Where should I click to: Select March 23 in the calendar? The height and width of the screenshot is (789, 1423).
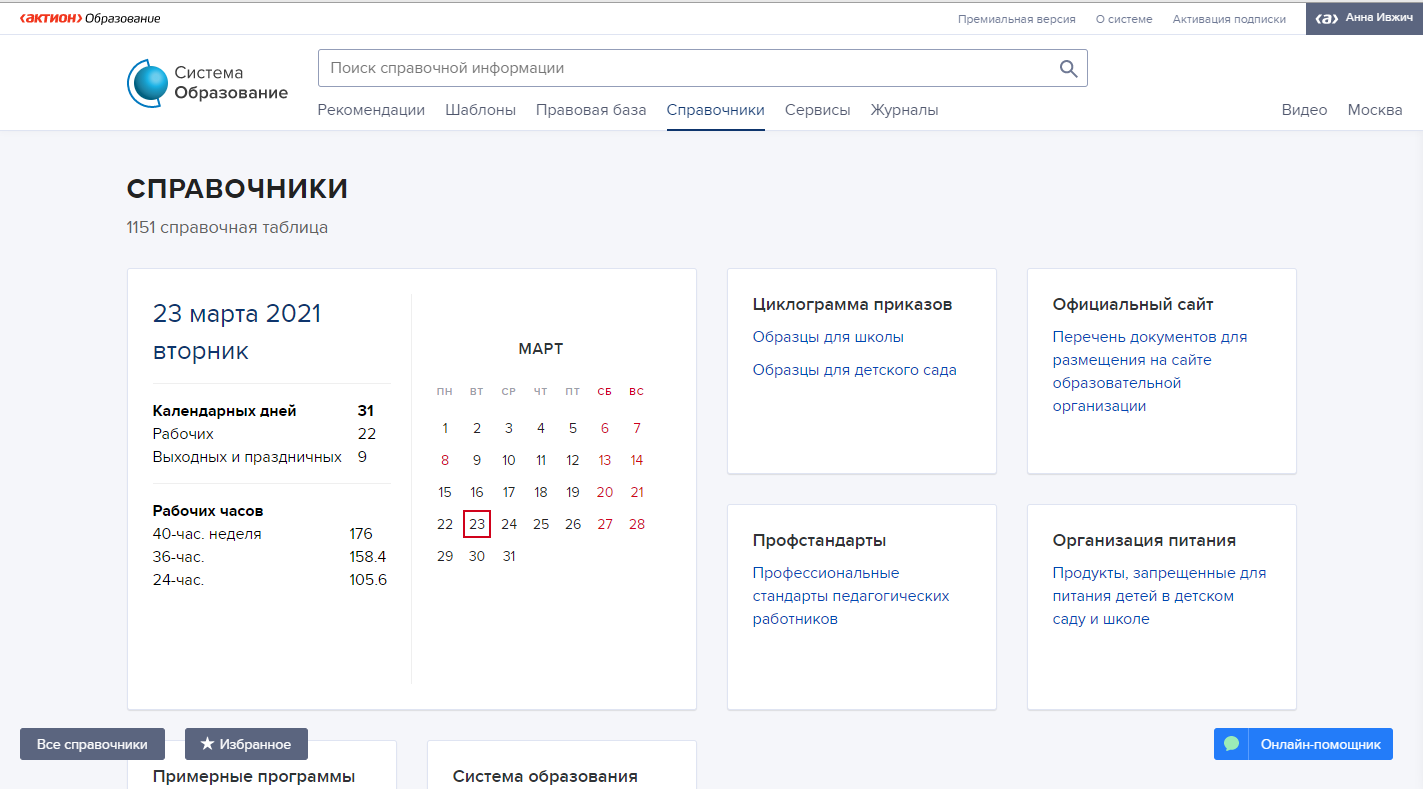tap(477, 524)
